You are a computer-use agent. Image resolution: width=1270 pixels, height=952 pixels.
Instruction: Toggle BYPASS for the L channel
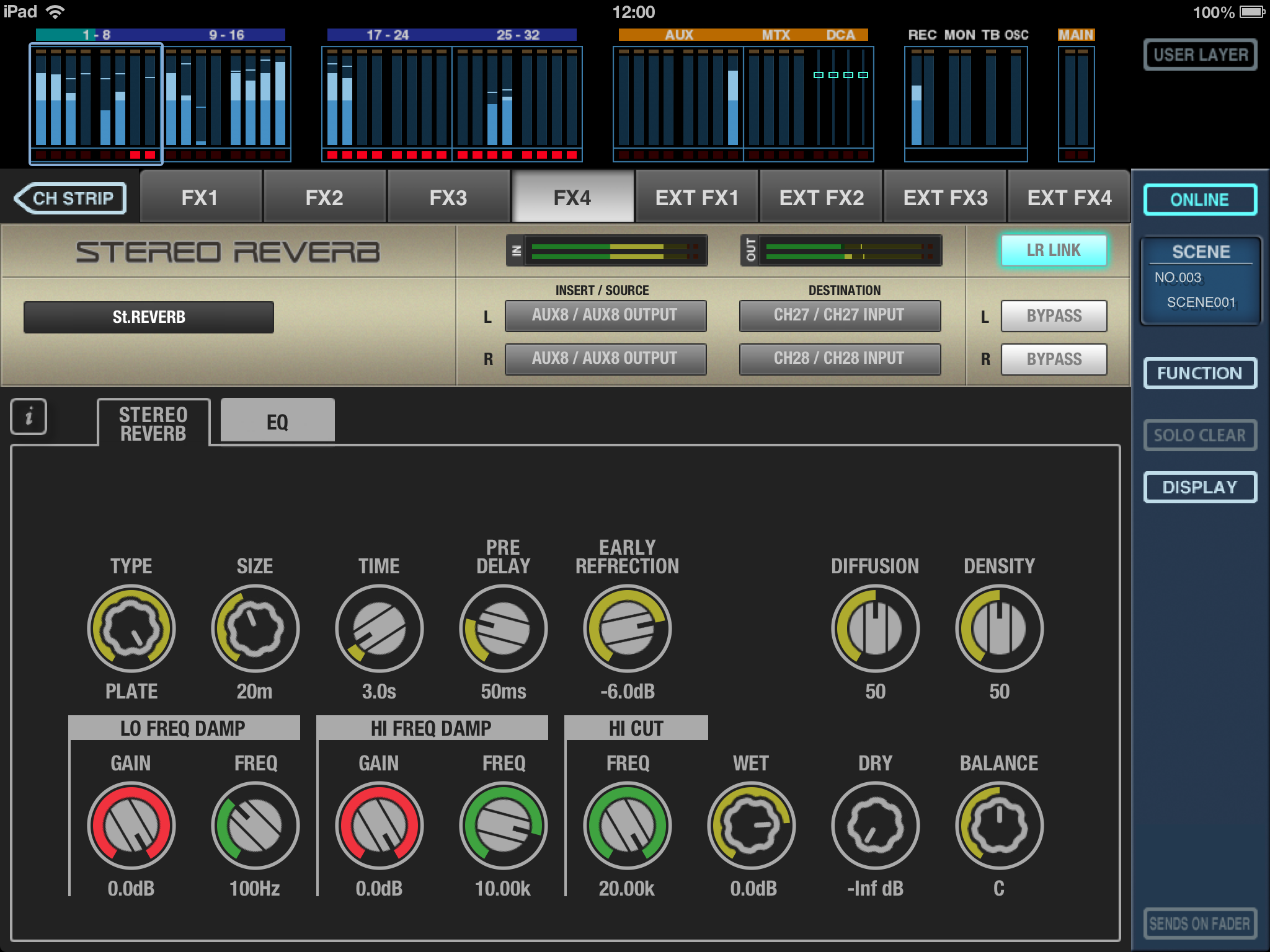pos(1053,316)
